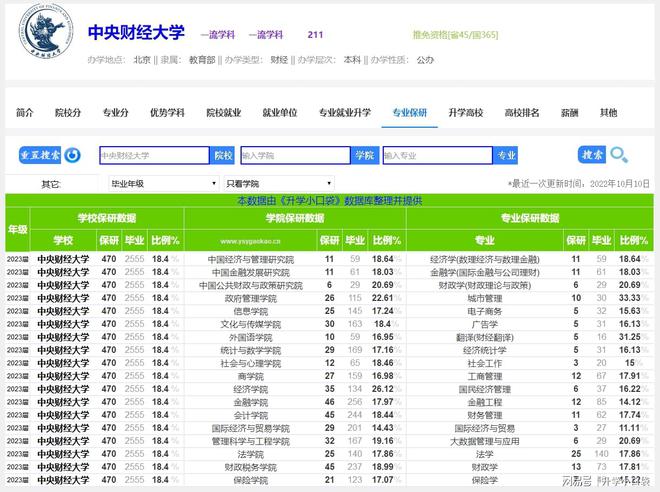Click the 年级 column header
This screenshot has height=492, width=660.
[x=18, y=229]
